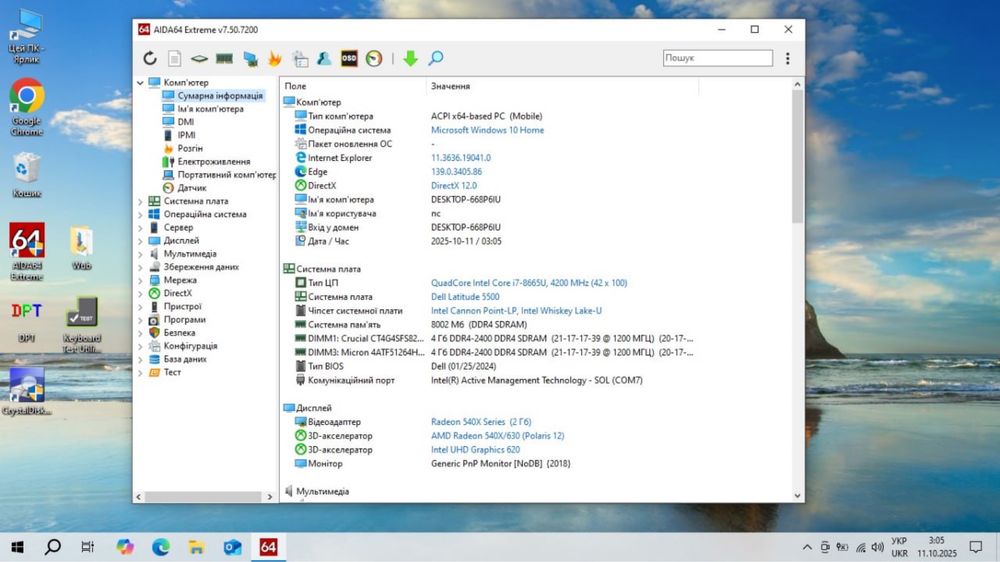Select Ім'я комп'ютера in the tree
The image size is (1000, 562).
pyautogui.click(x=210, y=109)
